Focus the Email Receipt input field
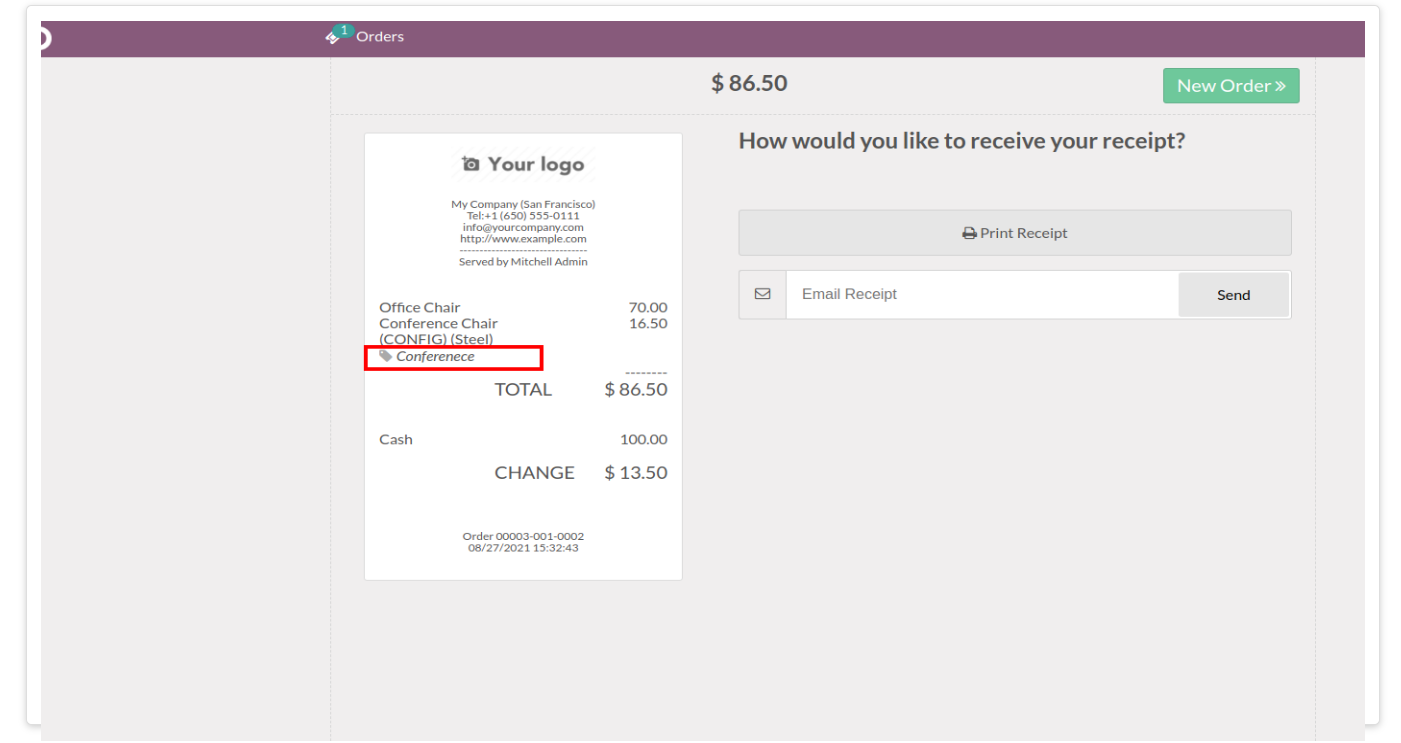 [982, 294]
